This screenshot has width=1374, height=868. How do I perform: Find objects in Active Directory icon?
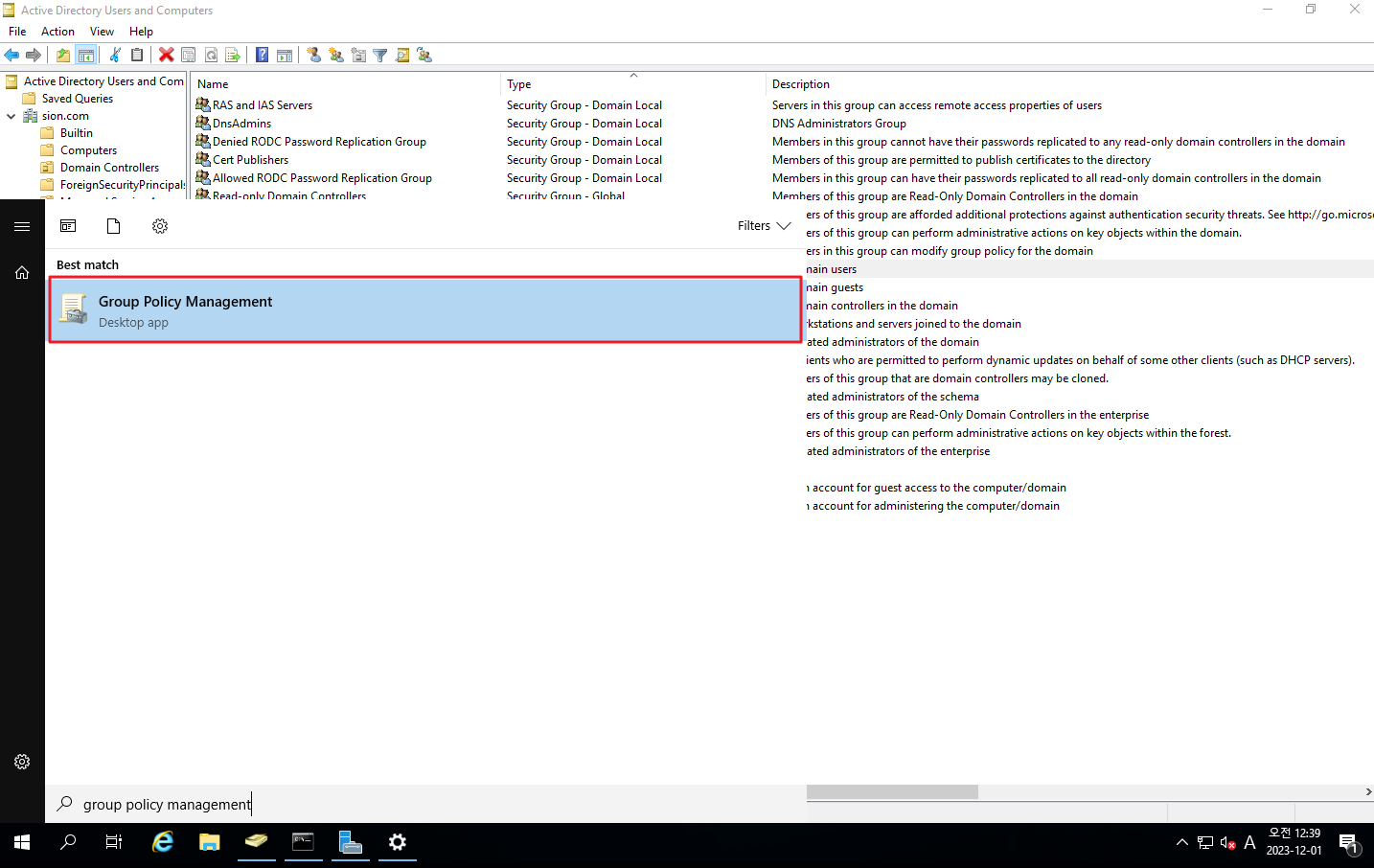(x=402, y=56)
